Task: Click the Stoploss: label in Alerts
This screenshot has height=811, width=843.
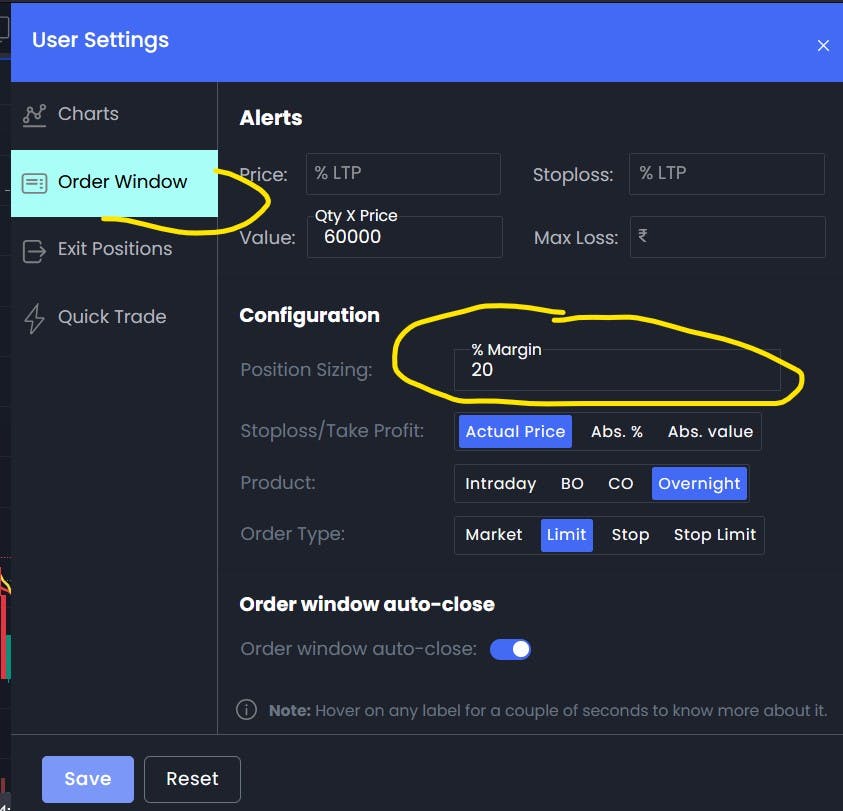Action: [573, 175]
